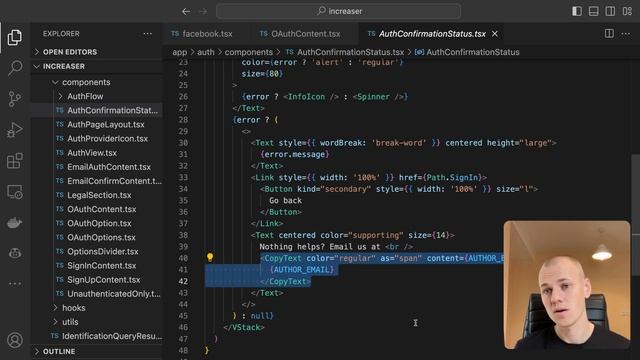640x360 pixels.
Task: Click the auth breadcrumb segment
Action: [206, 52]
